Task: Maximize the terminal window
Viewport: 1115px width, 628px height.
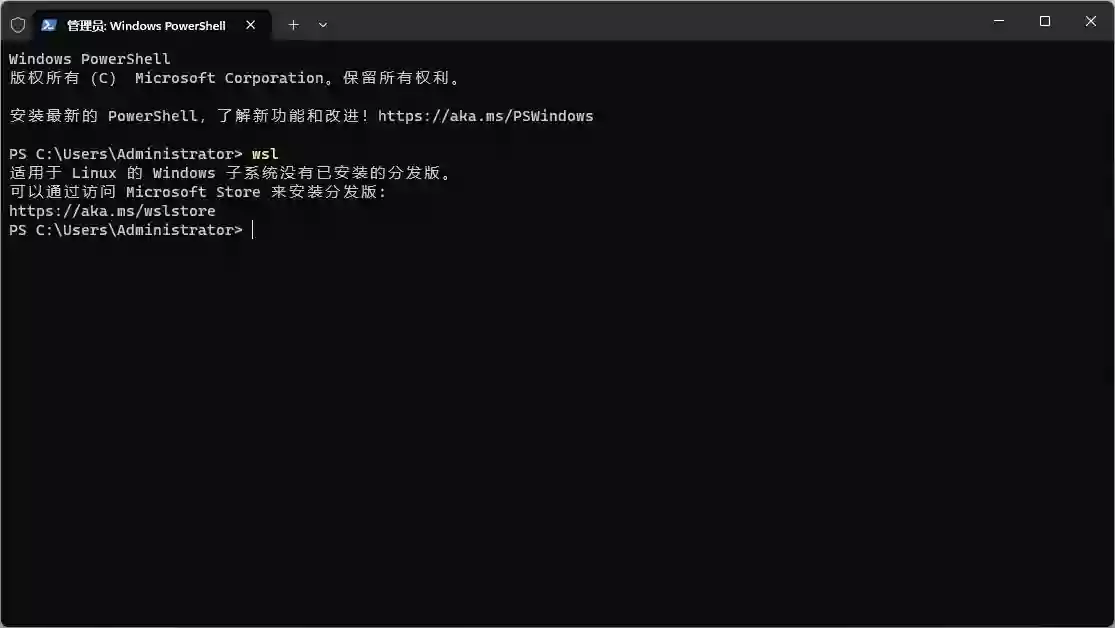Action: [1045, 21]
